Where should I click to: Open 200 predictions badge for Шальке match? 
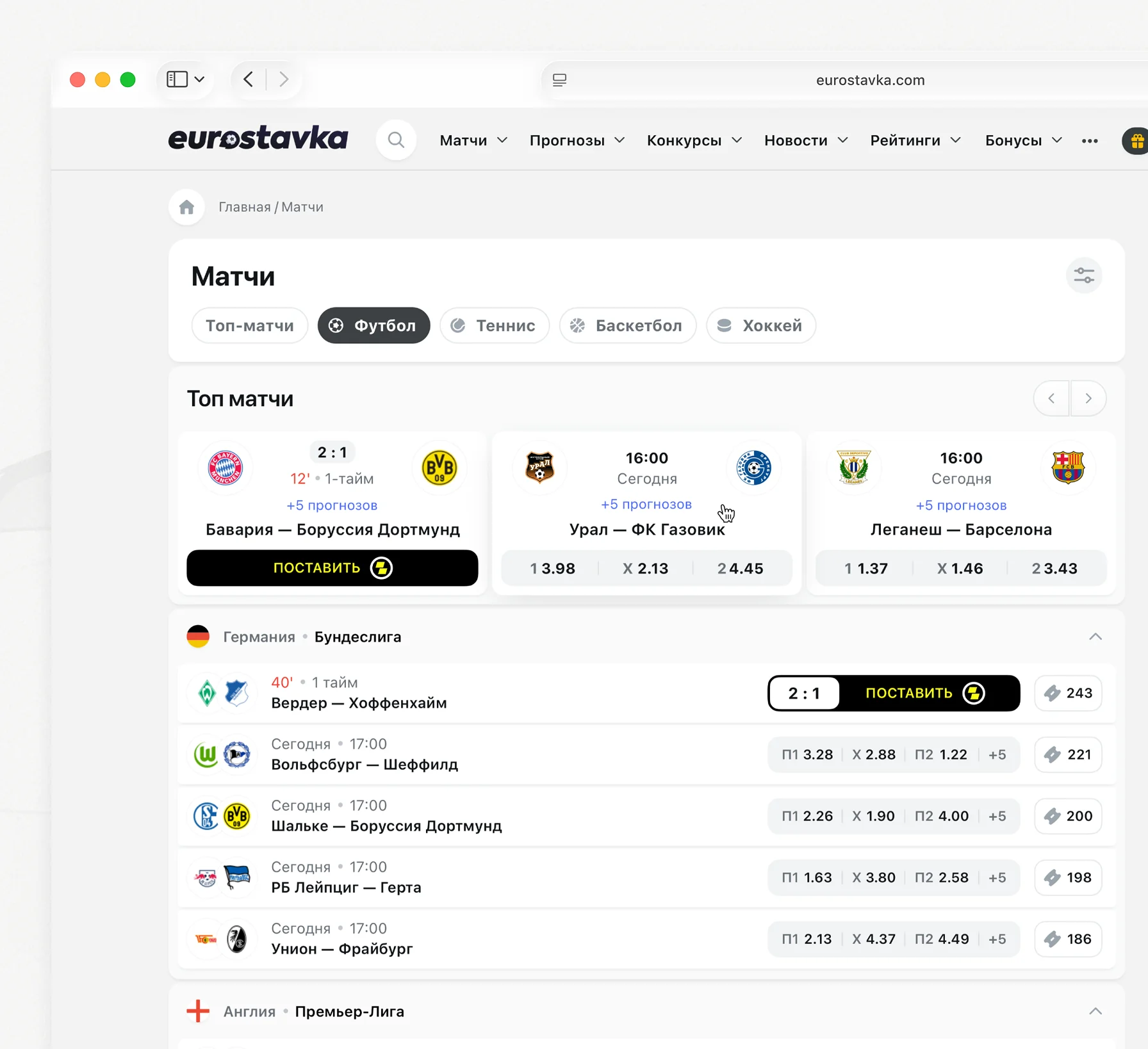pyautogui.click(x=1068, y=816)
